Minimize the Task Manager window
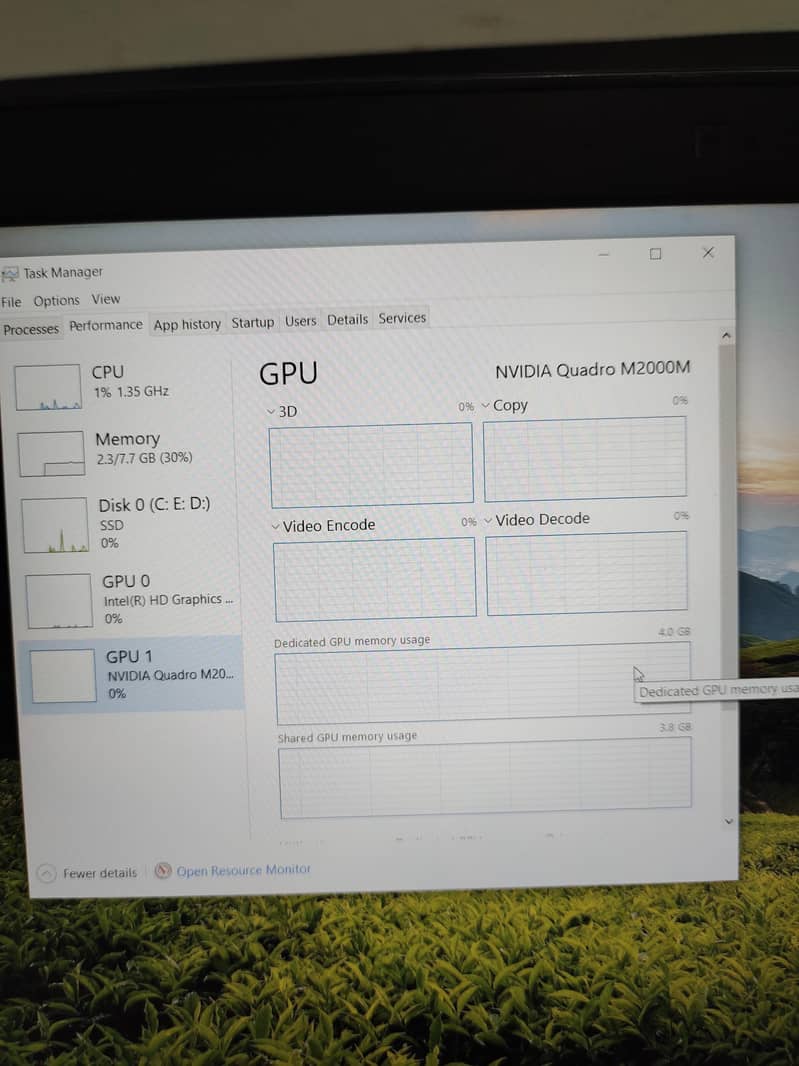 point(603,254)
